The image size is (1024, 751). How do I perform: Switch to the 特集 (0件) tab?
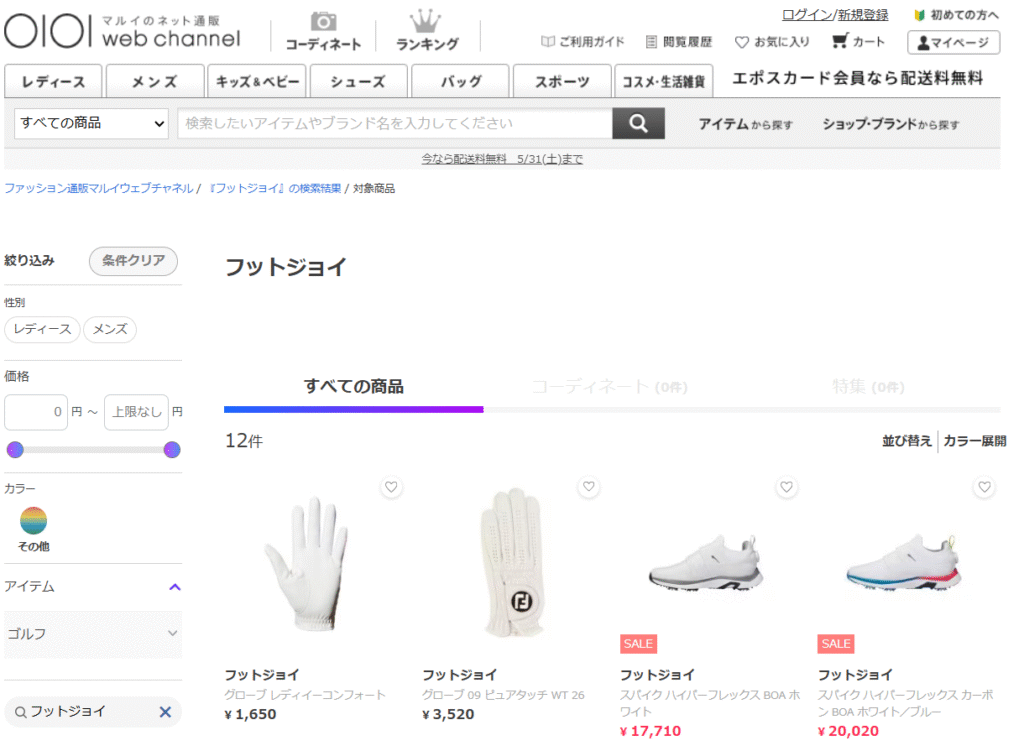pos(868,387)
